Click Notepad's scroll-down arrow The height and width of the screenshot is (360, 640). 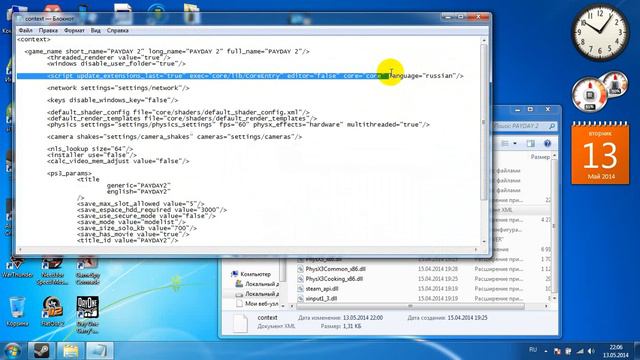coord(483,242)
